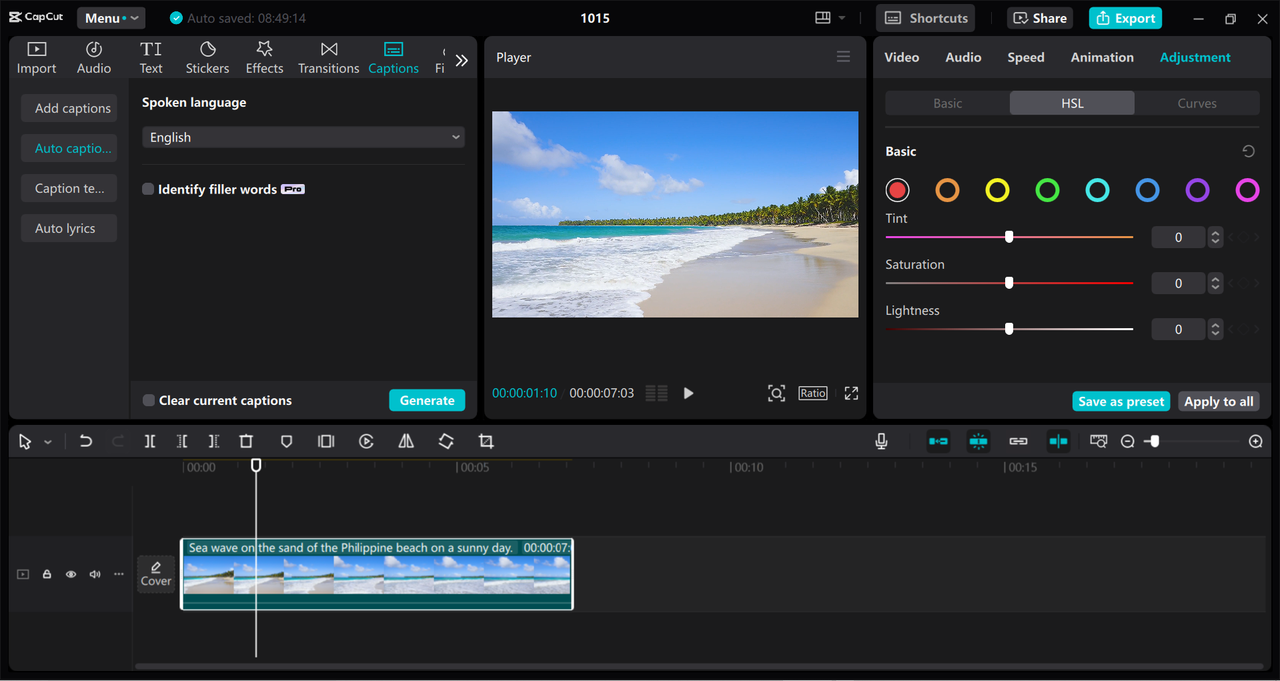Open the layout selector dropdown
The height and width of the screenshot is (681, 1280).
click(x=830, y=18)
